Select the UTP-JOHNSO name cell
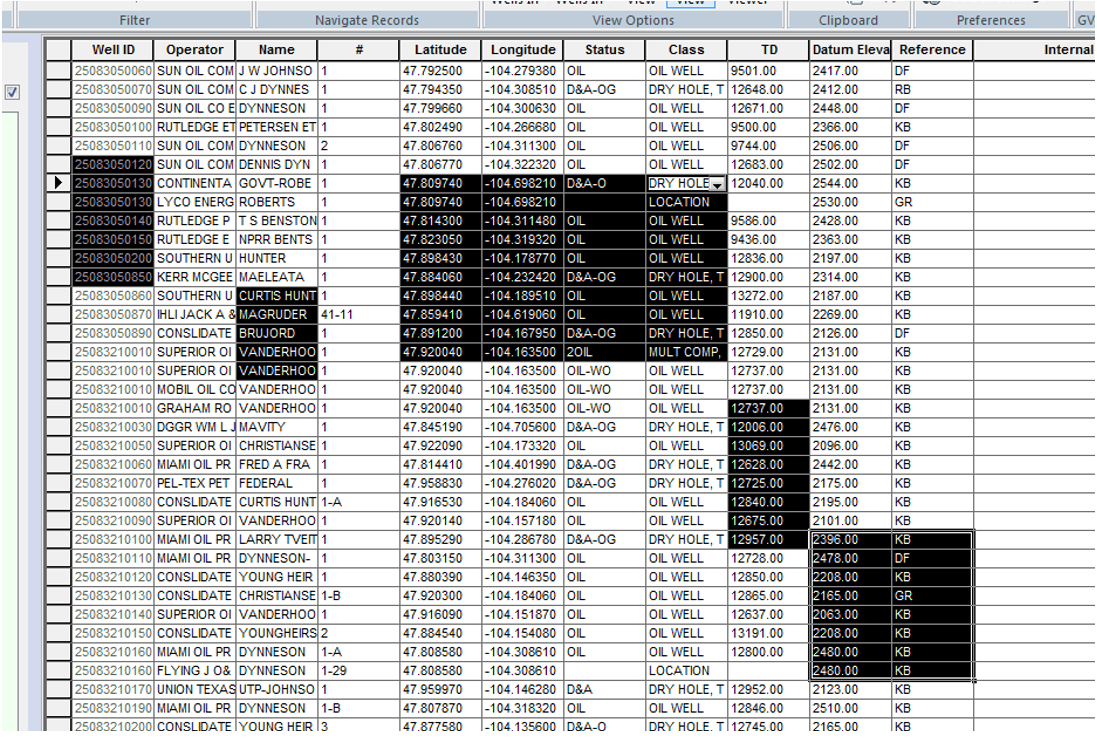Screen dimensions: 1097x742 276,690
